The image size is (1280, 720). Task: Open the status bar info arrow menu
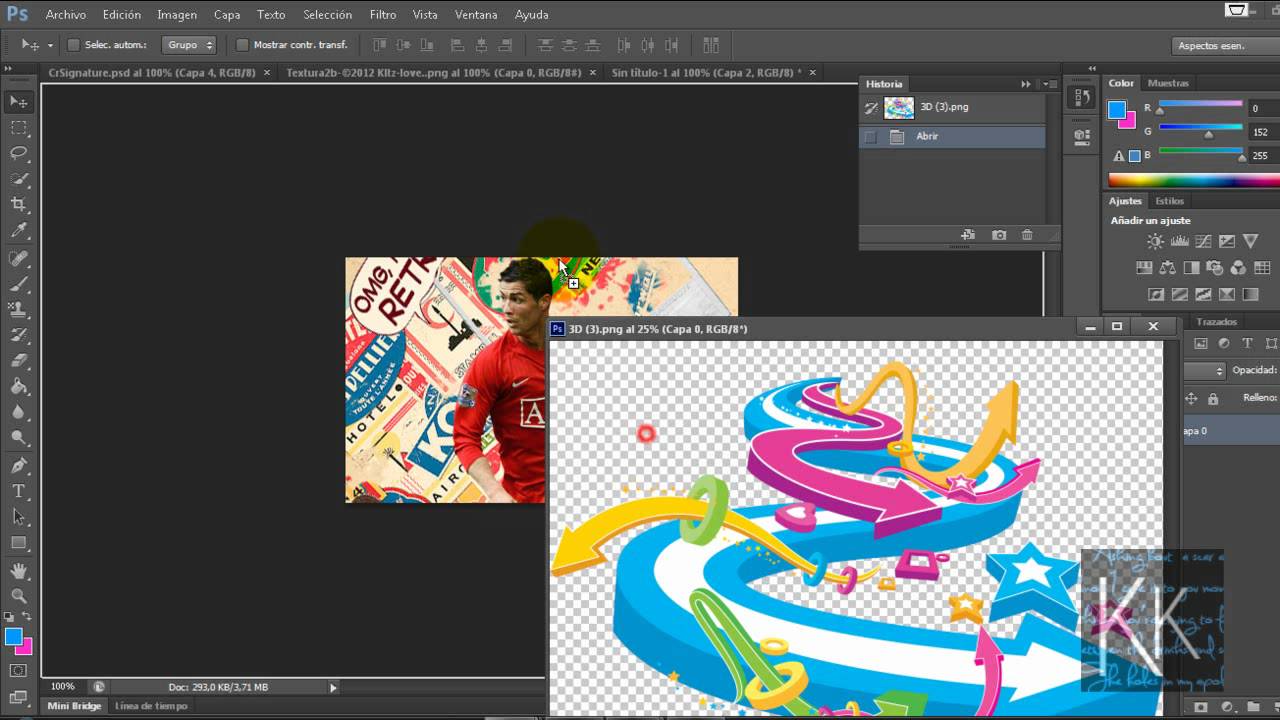coord(333,687)
